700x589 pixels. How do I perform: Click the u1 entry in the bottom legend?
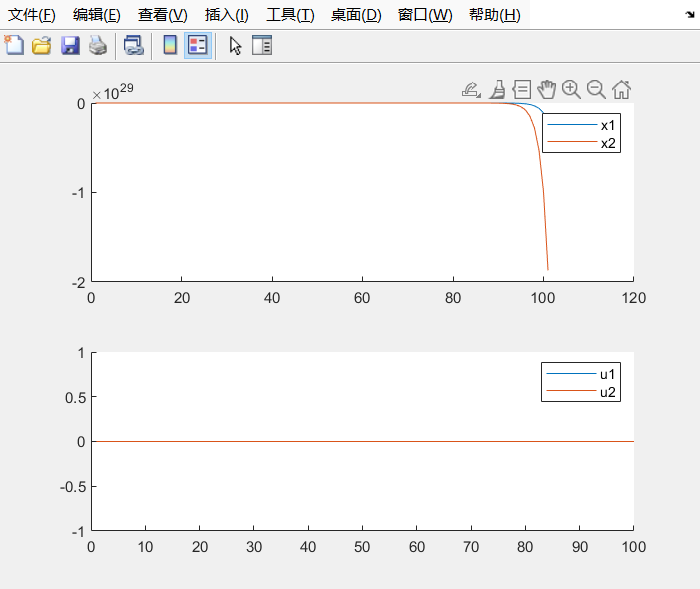608,374
